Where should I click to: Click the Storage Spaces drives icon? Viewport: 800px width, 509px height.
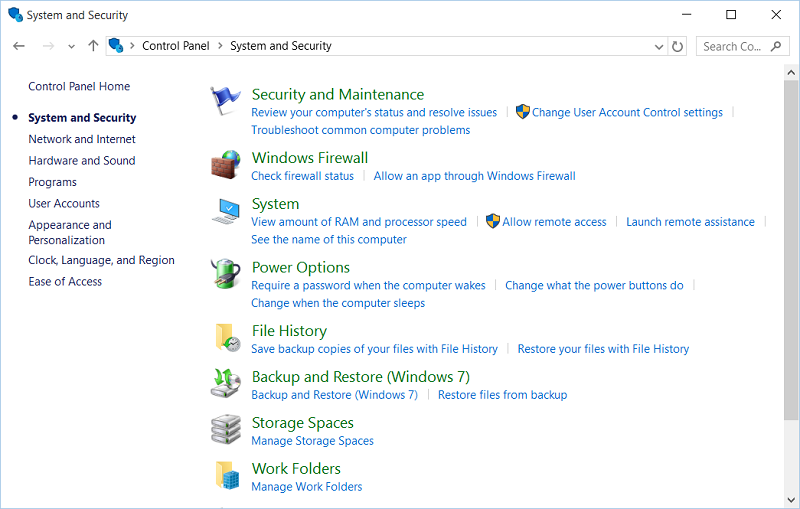[x=226, y=430]
